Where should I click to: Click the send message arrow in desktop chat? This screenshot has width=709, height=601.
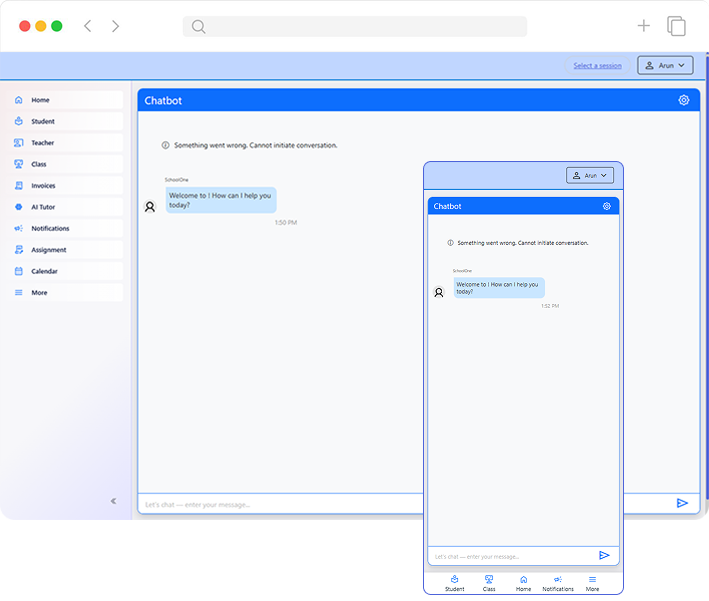pyautogui.click(x=682, y=503)
